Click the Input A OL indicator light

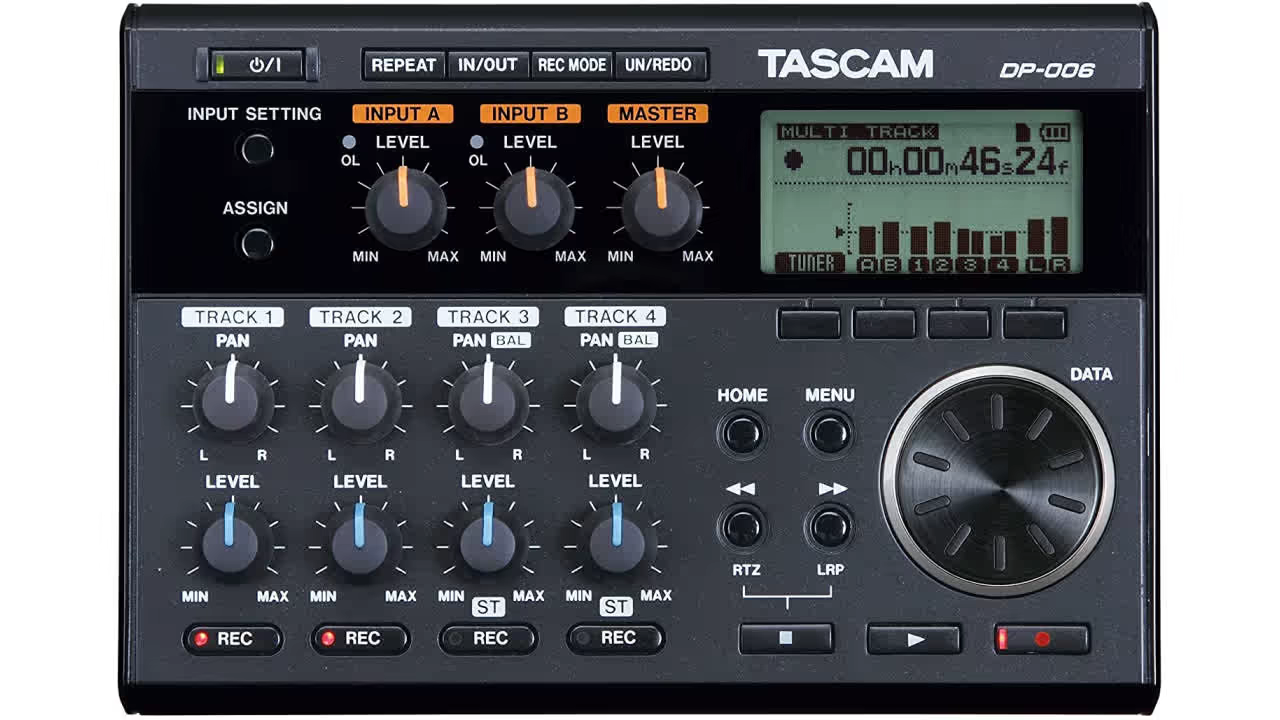(x=349, y=141)
